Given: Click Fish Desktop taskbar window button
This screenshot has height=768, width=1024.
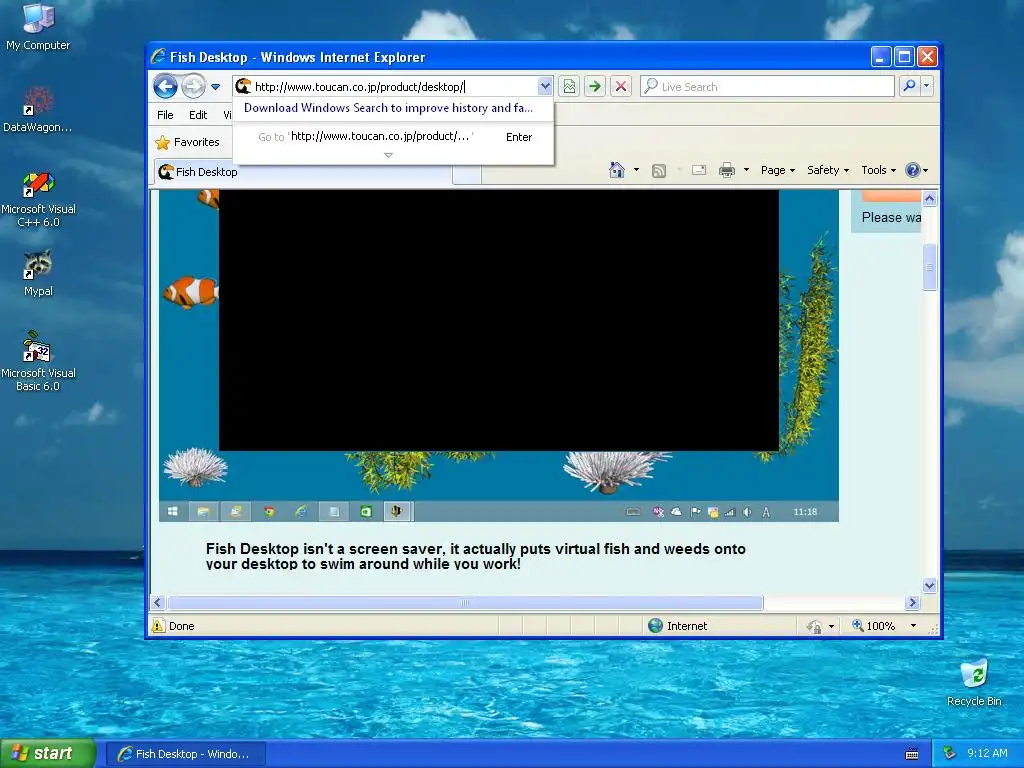Looking at the screenshot, I should (x=185, y=754).
